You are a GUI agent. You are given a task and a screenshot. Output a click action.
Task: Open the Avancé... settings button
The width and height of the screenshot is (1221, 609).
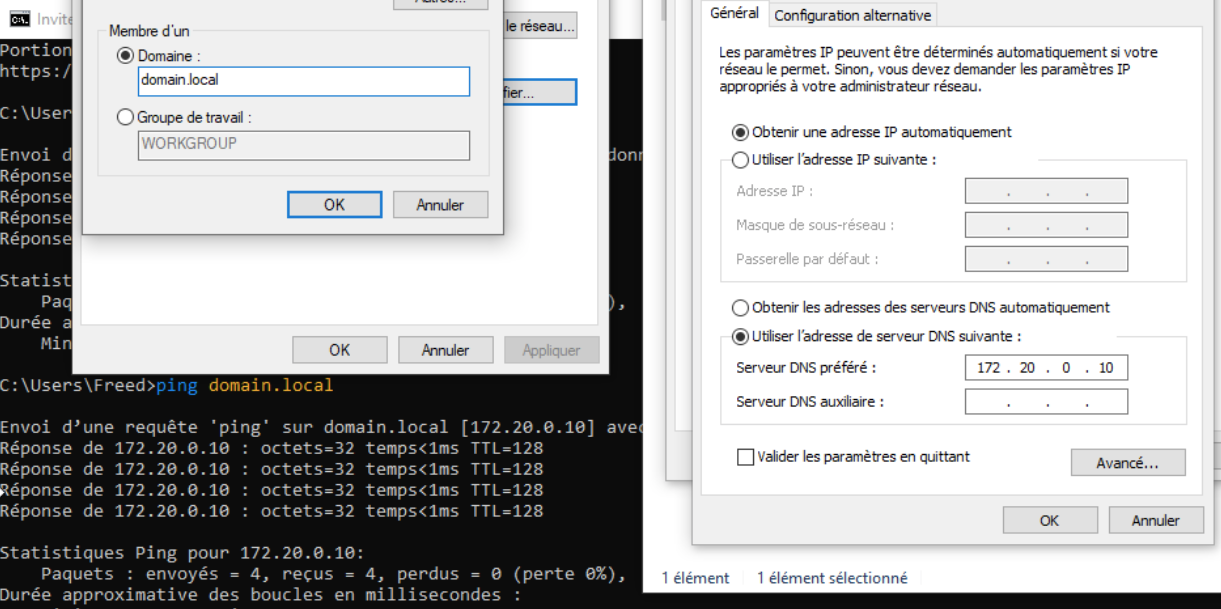click(x=1127, y=463)
